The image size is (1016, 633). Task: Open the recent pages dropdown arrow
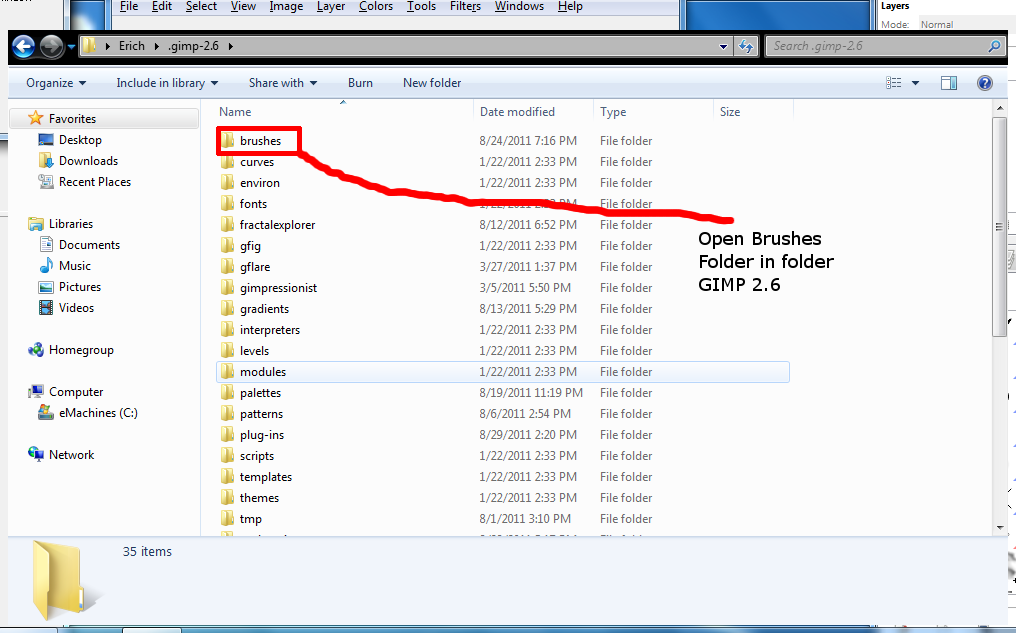tap(71, 47)
